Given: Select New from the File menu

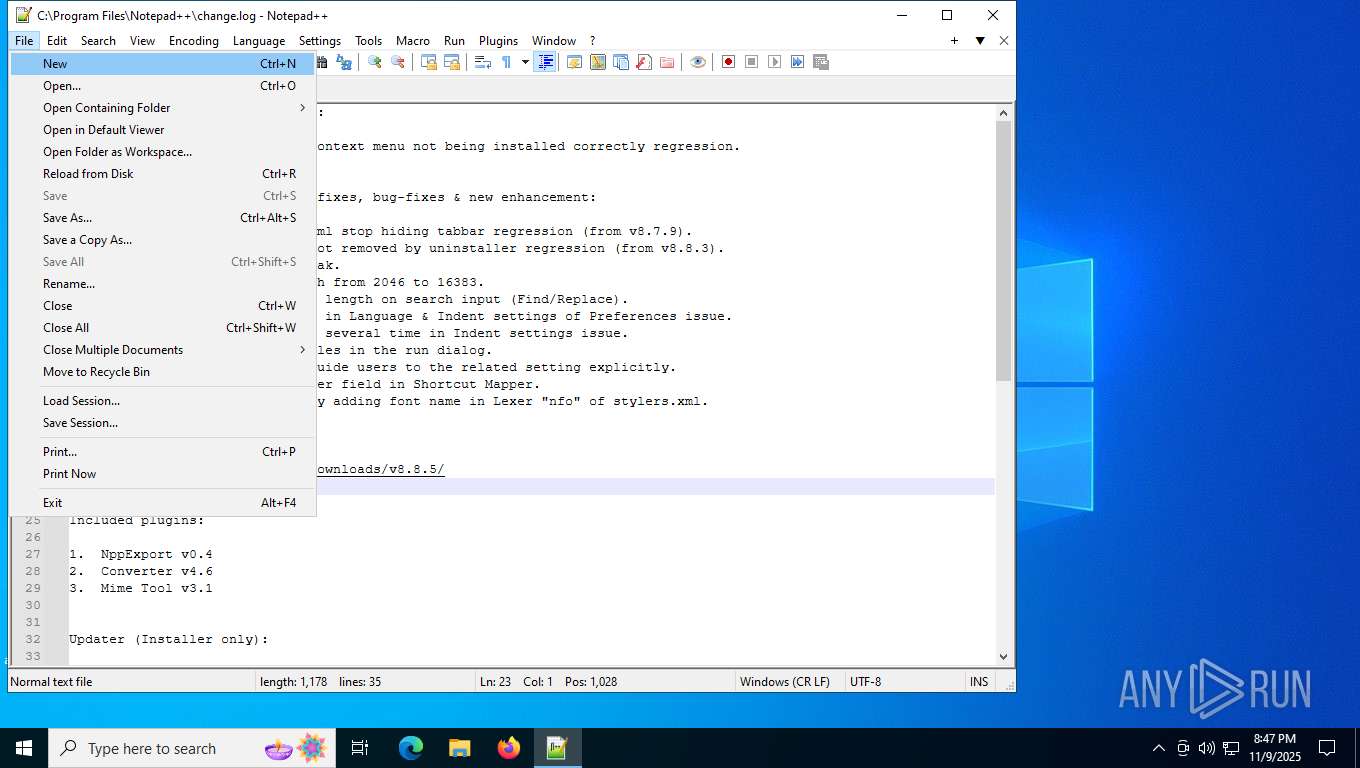Looking at the screenshot, I should (162, 64).
